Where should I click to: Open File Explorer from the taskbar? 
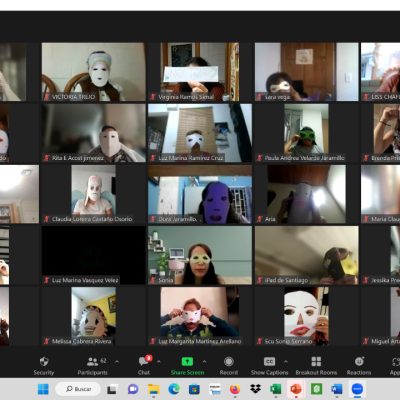coord(154,389)
